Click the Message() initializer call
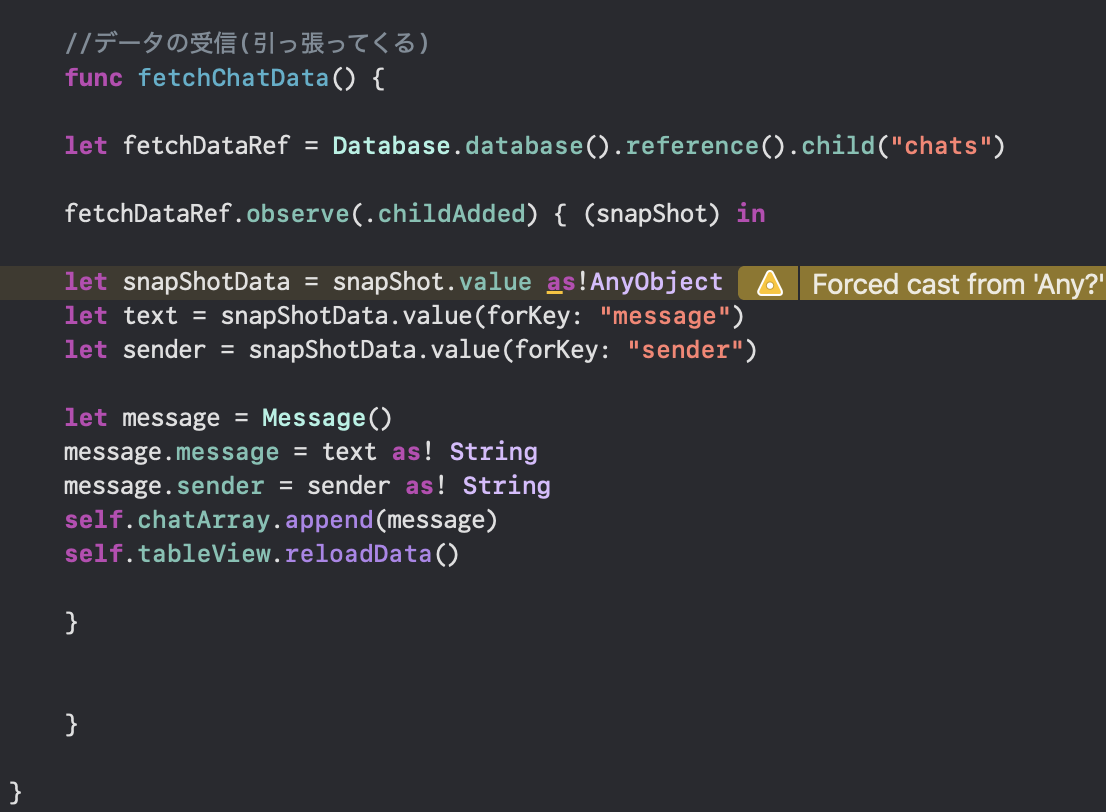1106x812 pixels. (327, 418)
